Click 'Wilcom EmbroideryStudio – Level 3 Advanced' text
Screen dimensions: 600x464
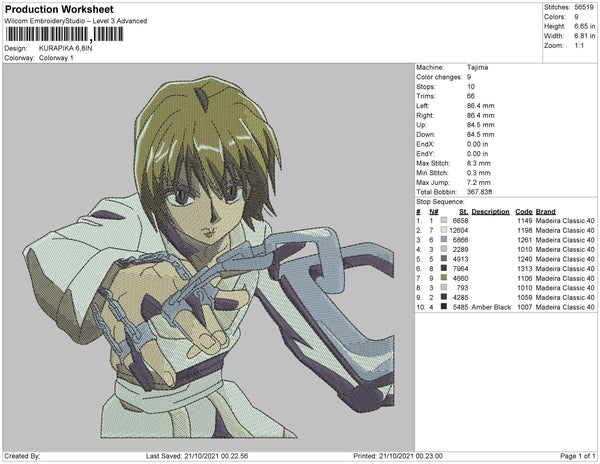click(x=76, y=21)
